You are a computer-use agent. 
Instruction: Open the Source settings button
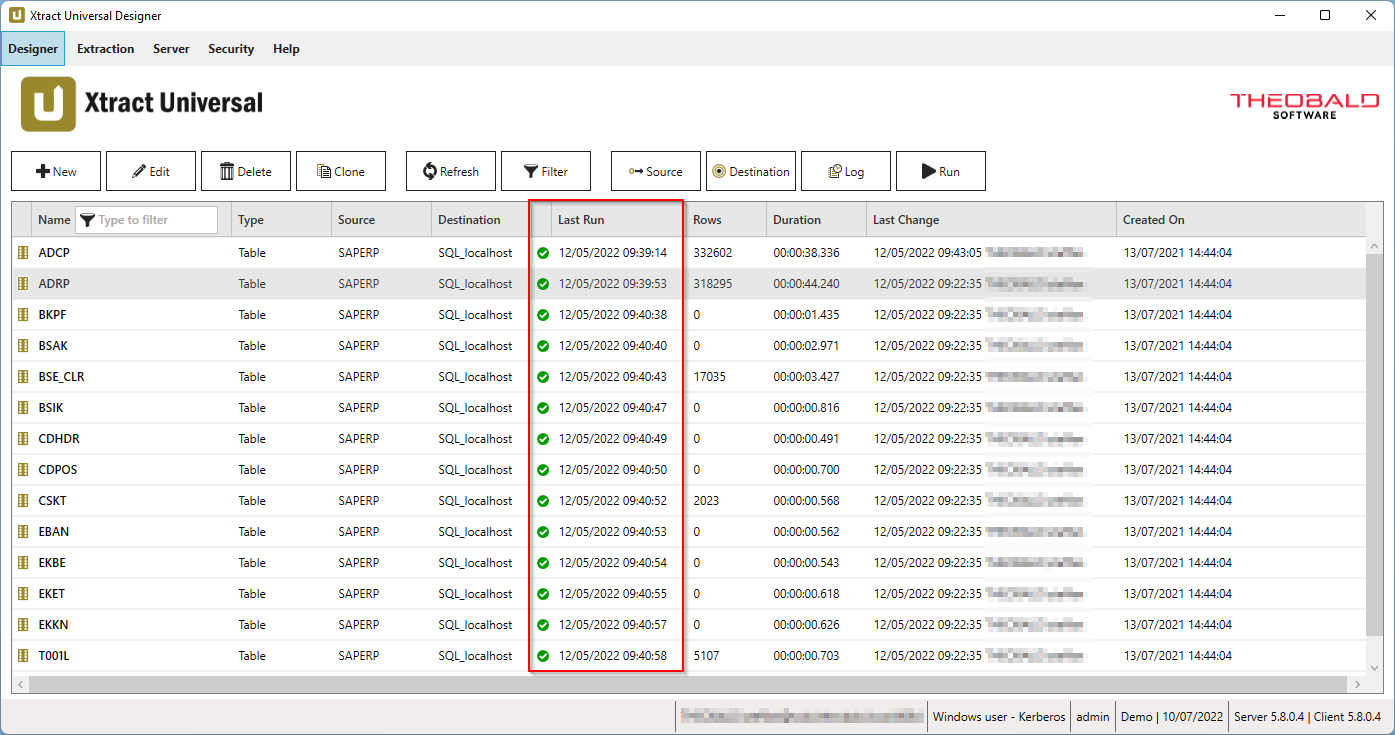coord(656,171)
